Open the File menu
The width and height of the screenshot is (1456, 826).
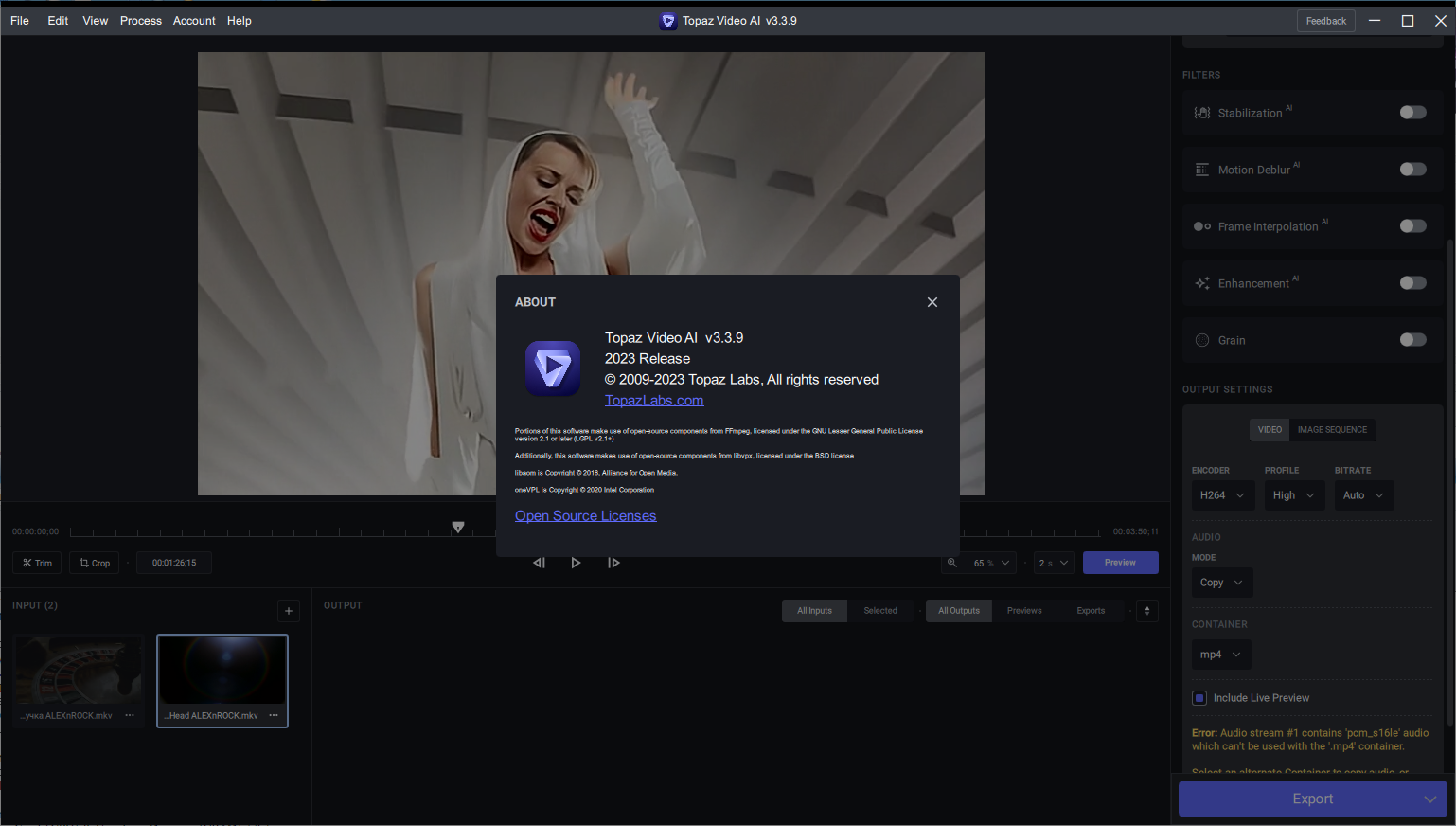point(20,21)
